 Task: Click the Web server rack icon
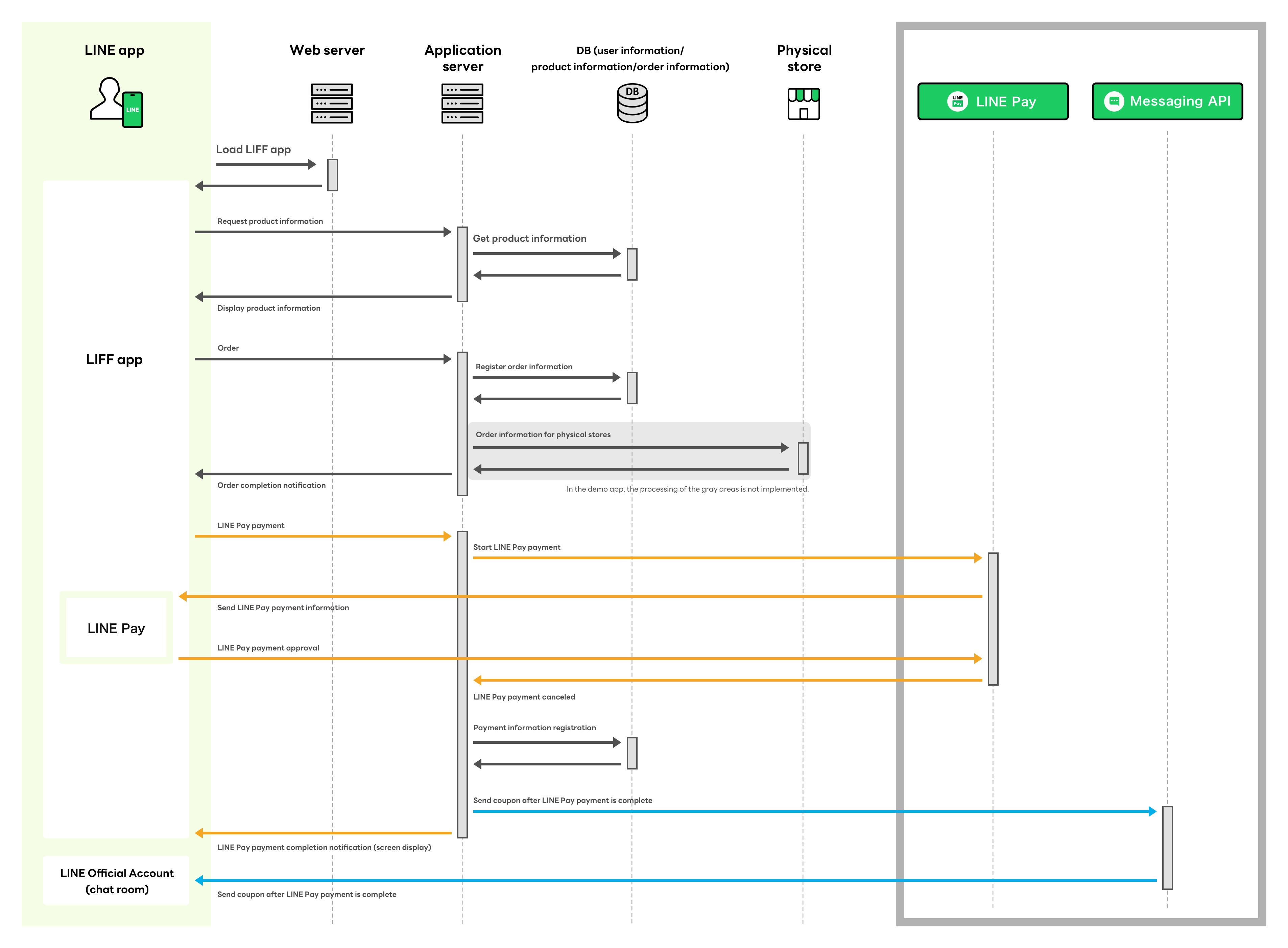[x=332, y=103]
